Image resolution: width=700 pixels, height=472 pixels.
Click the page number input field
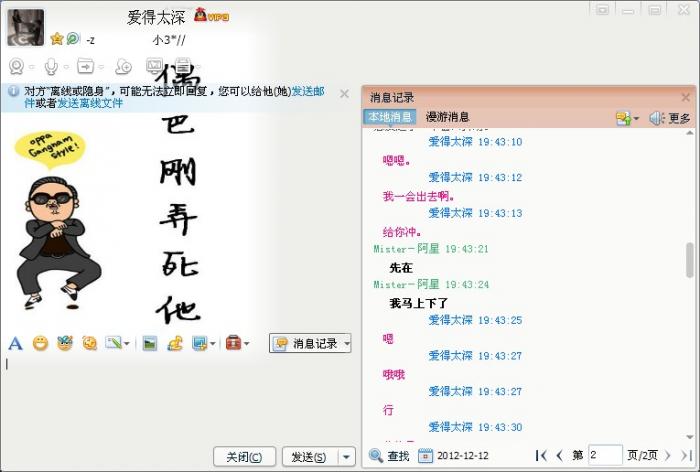point(605,455)
